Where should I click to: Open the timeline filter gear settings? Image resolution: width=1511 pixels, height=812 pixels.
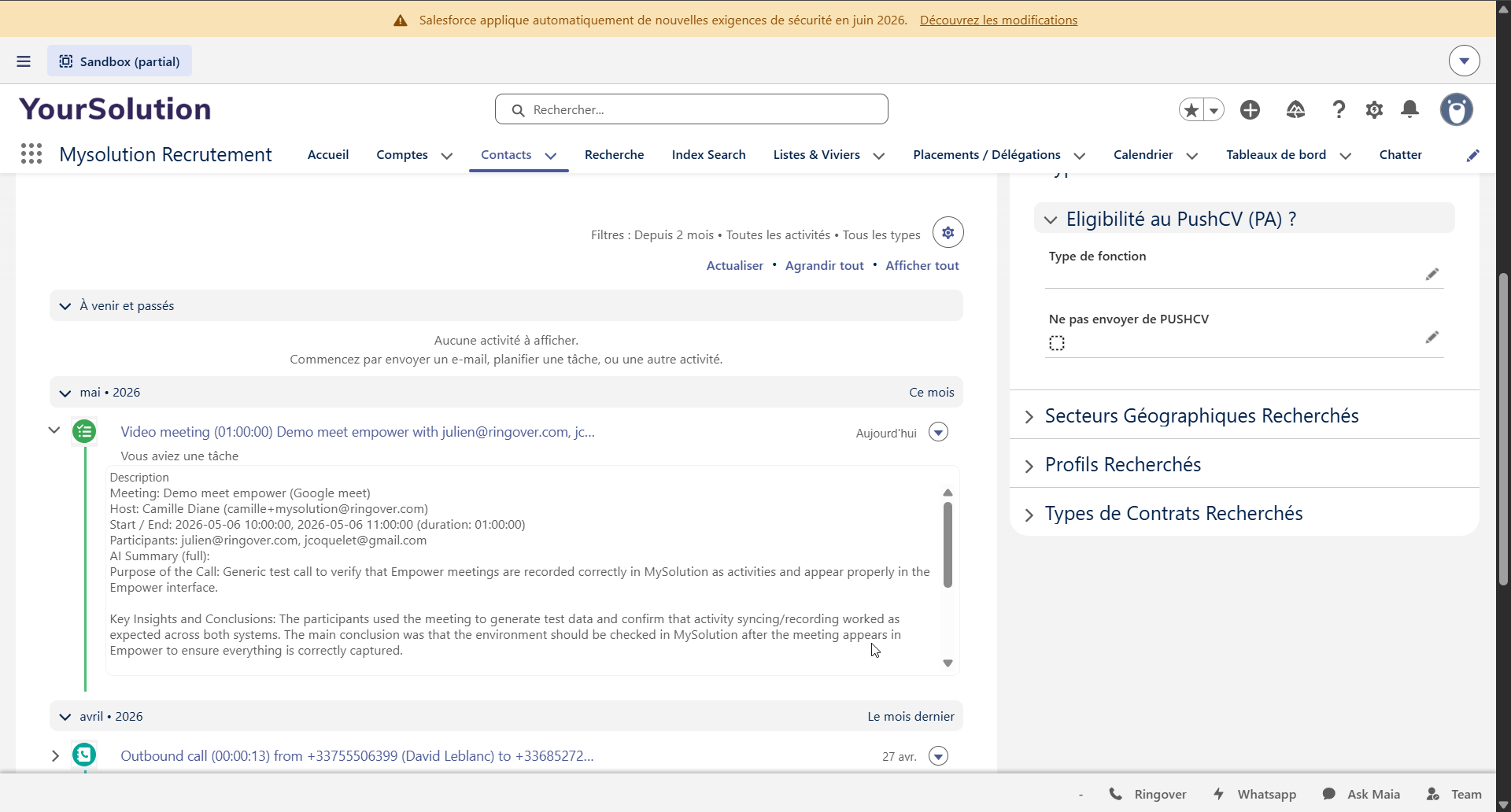(948, 233)
